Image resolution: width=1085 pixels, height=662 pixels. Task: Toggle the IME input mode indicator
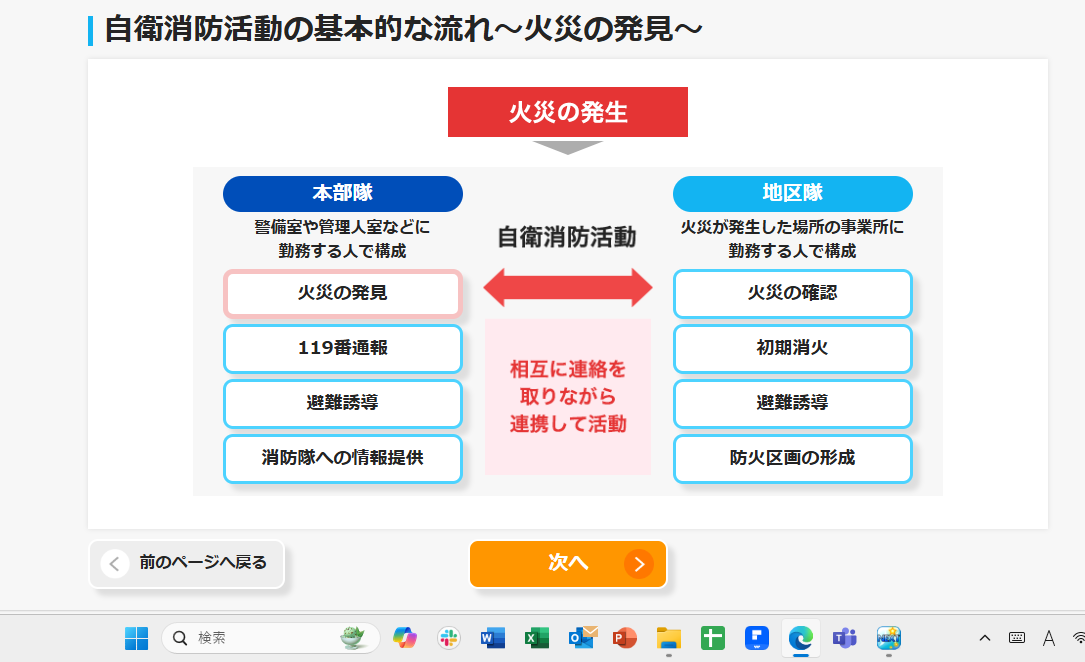click(1049, 638)
